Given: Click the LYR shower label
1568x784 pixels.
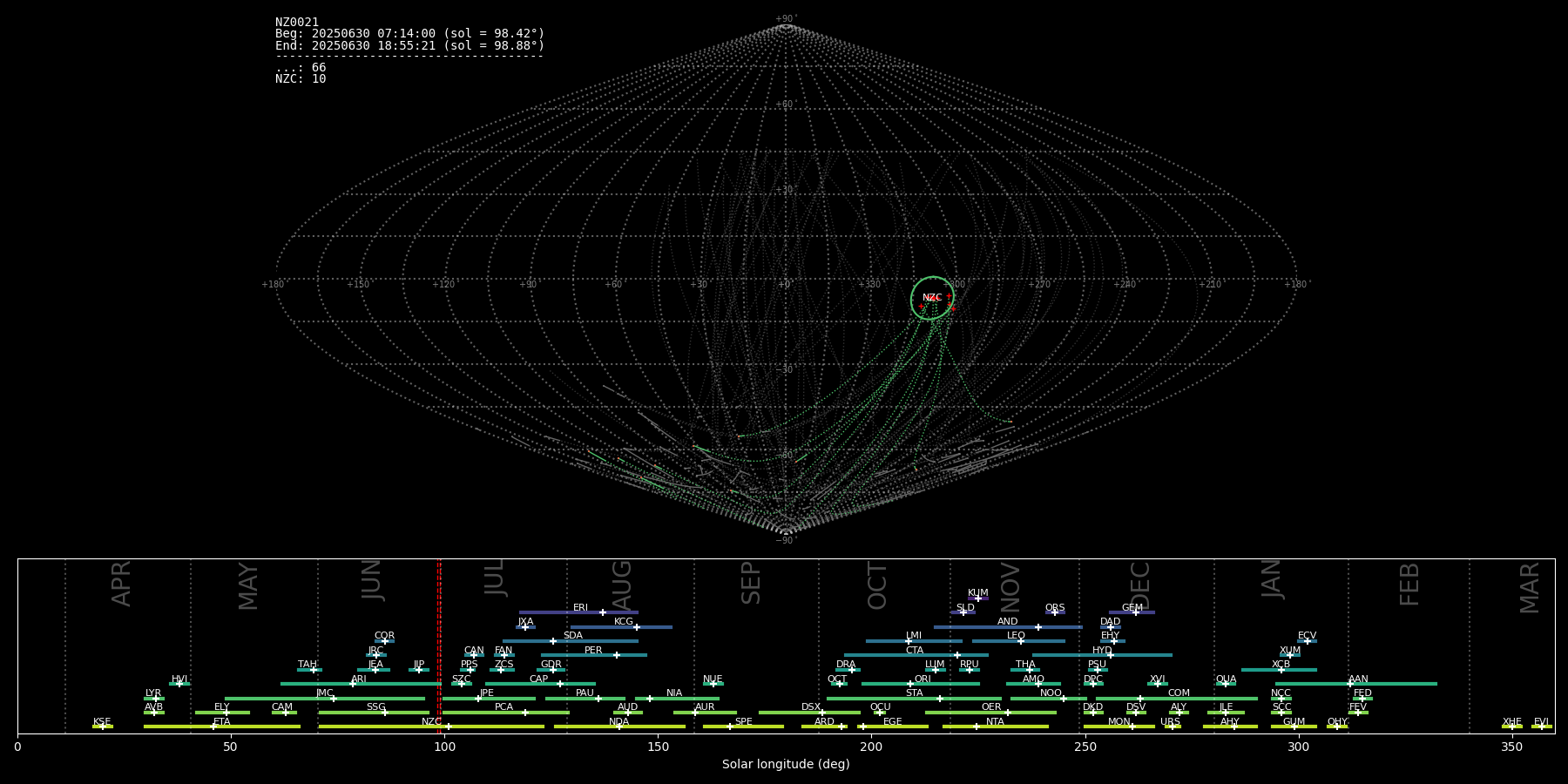Looking at the screenshot, I should (153, 693).
